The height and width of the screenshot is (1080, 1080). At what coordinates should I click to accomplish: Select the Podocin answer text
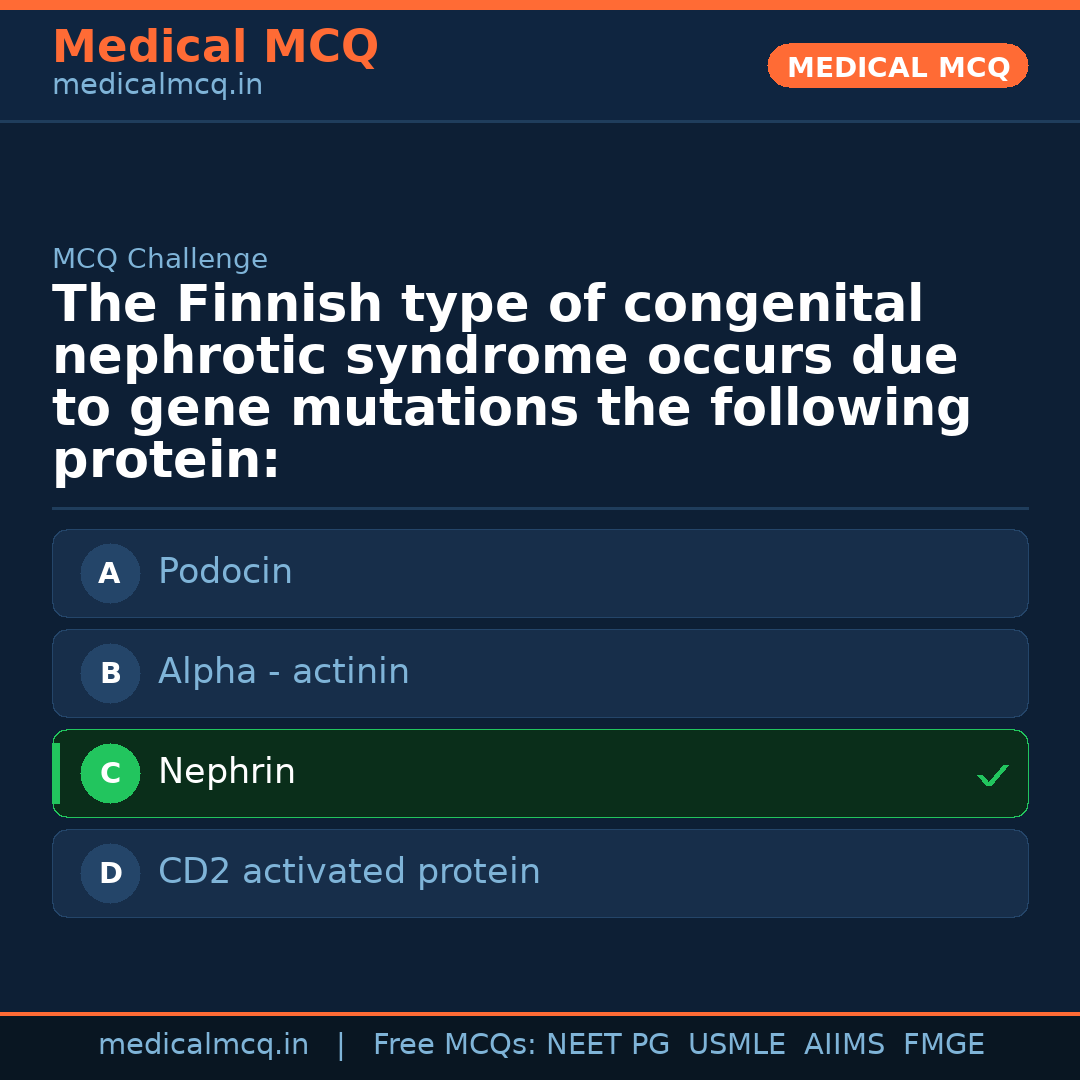point(225,572)
